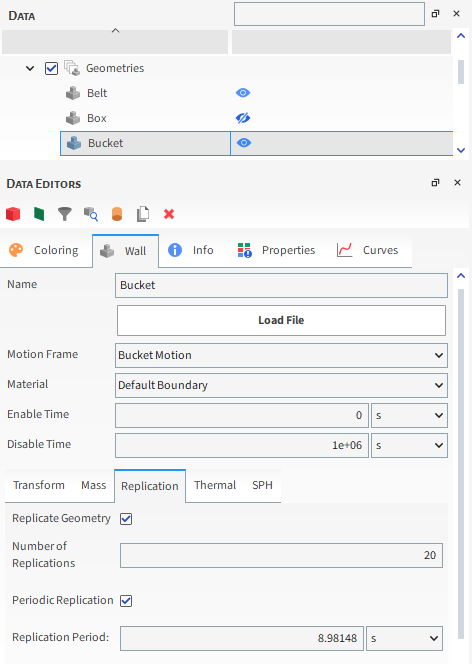Open the Motion Frame dropdown
The image size is (472, 664).
pyautogui.click(x=281, y=355)
